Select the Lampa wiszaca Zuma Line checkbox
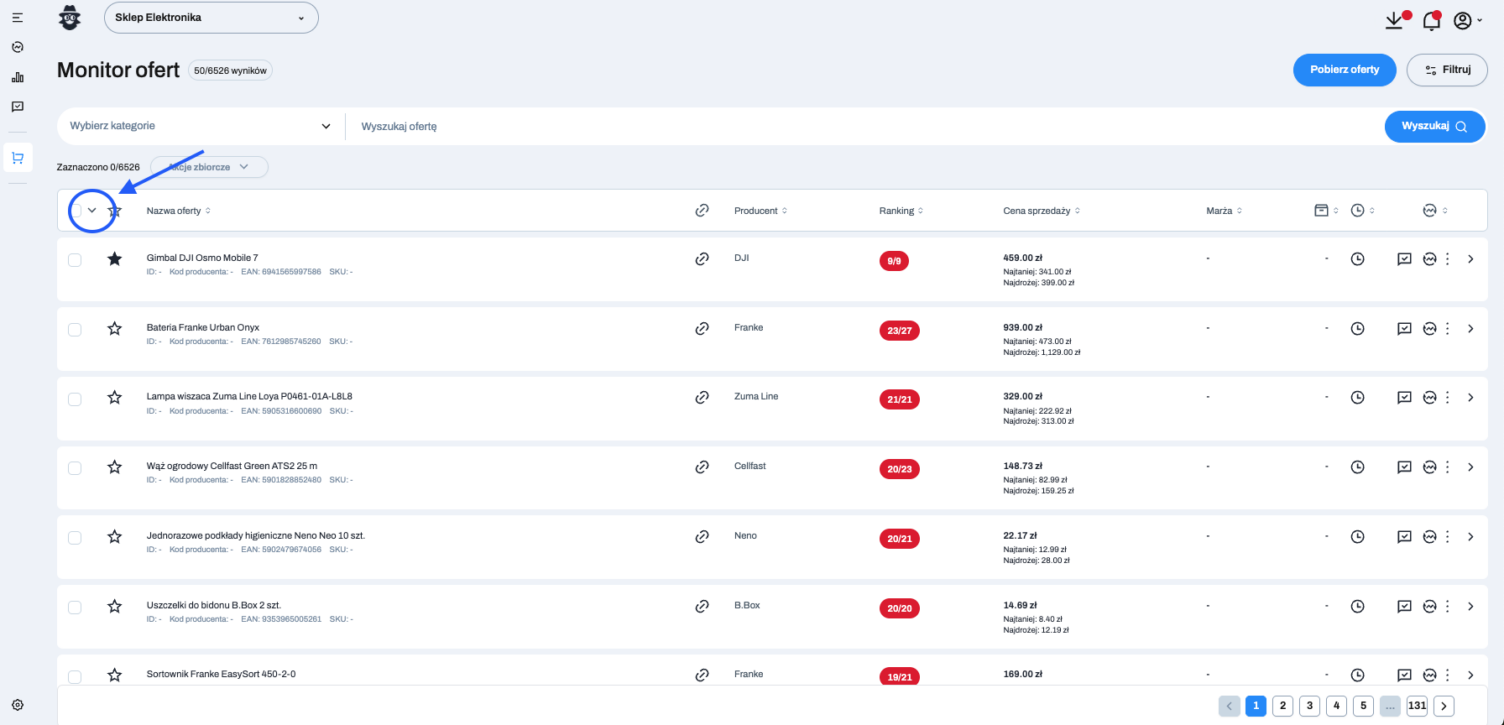Image resolution: width=1504 pixels, height=725 pixels. click(75, 399)
